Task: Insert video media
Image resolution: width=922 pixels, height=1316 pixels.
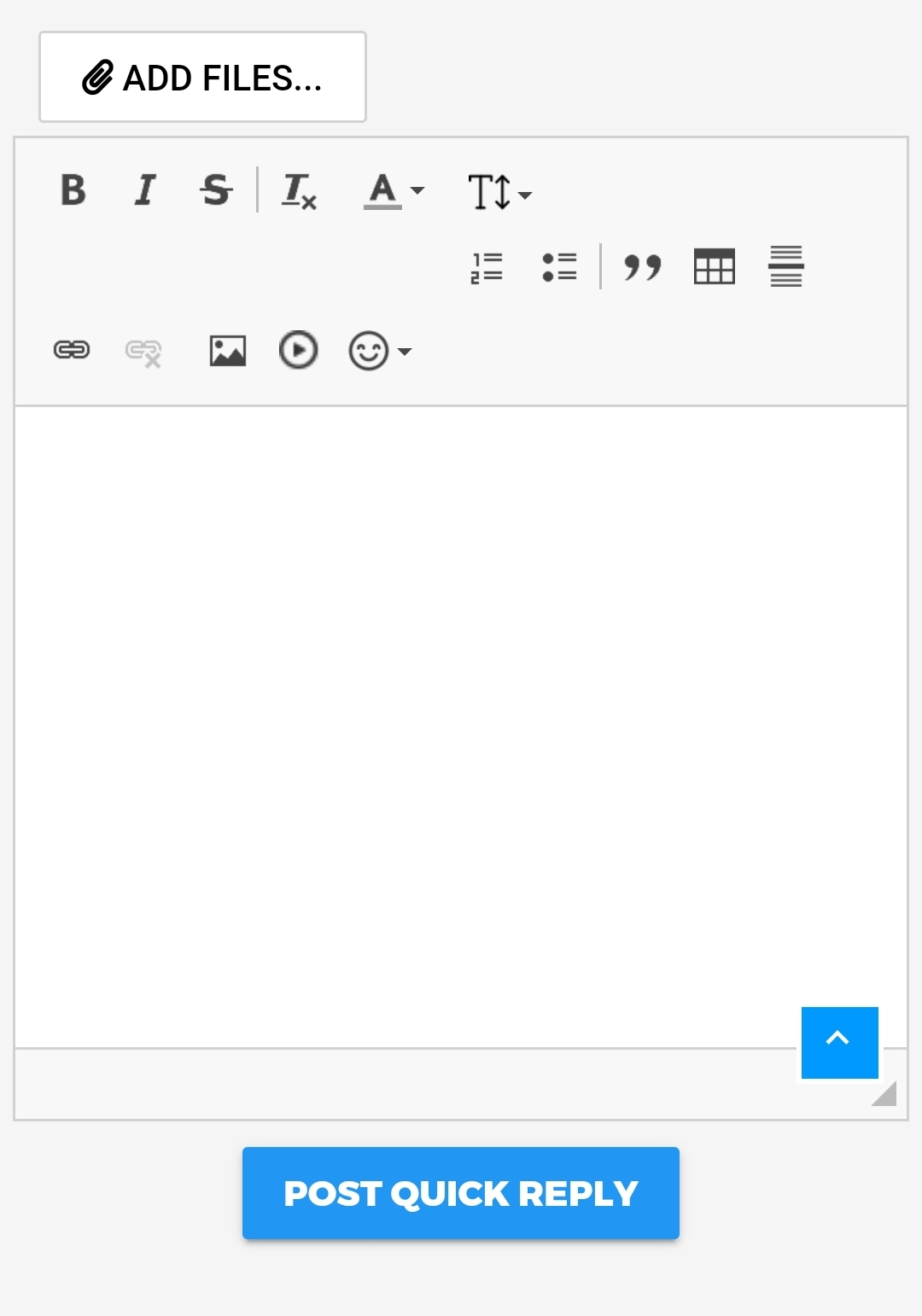Action: pyautogui.click(x=299, y=350)
